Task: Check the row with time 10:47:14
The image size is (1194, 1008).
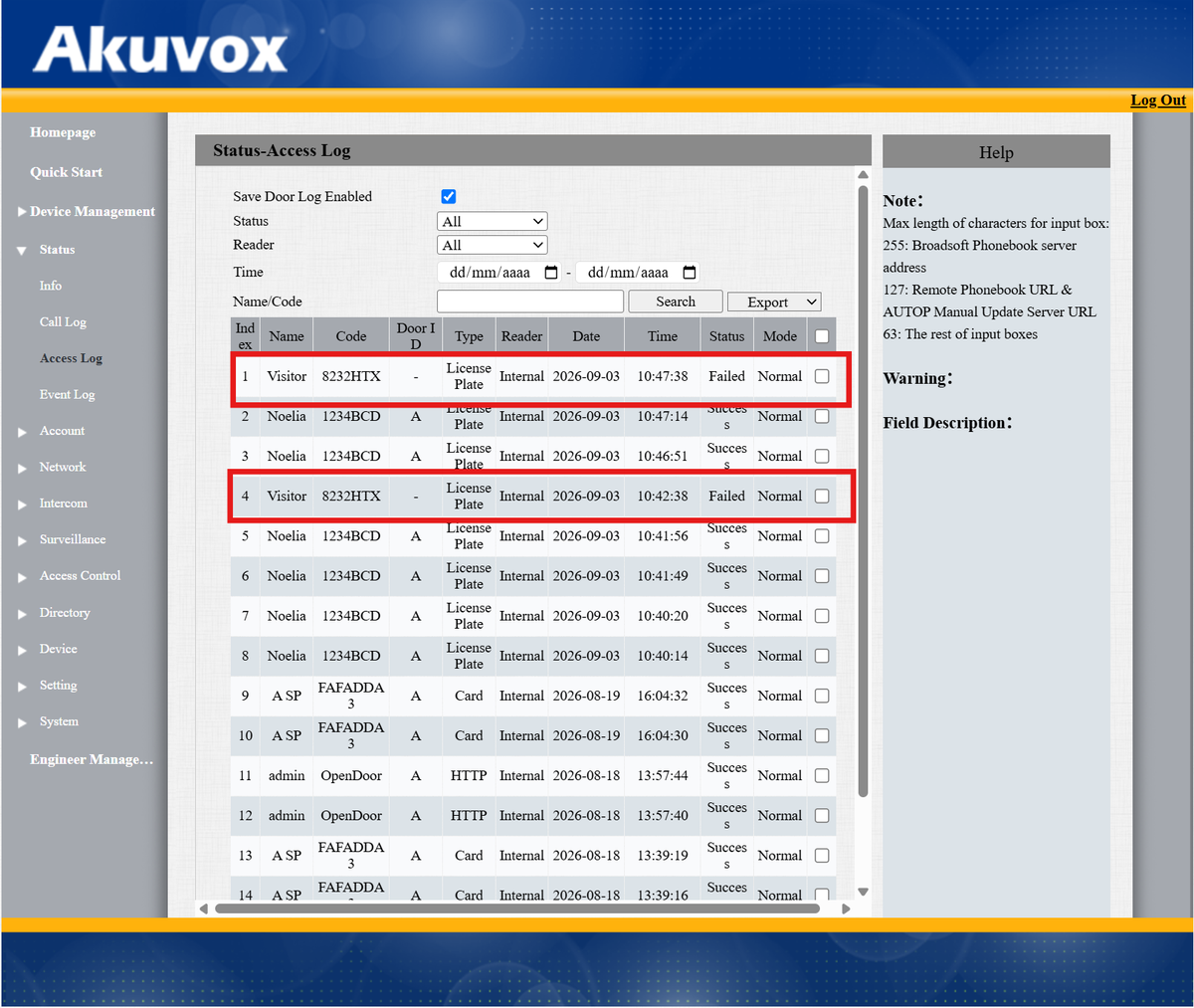Action: click(x=822, y=416)
